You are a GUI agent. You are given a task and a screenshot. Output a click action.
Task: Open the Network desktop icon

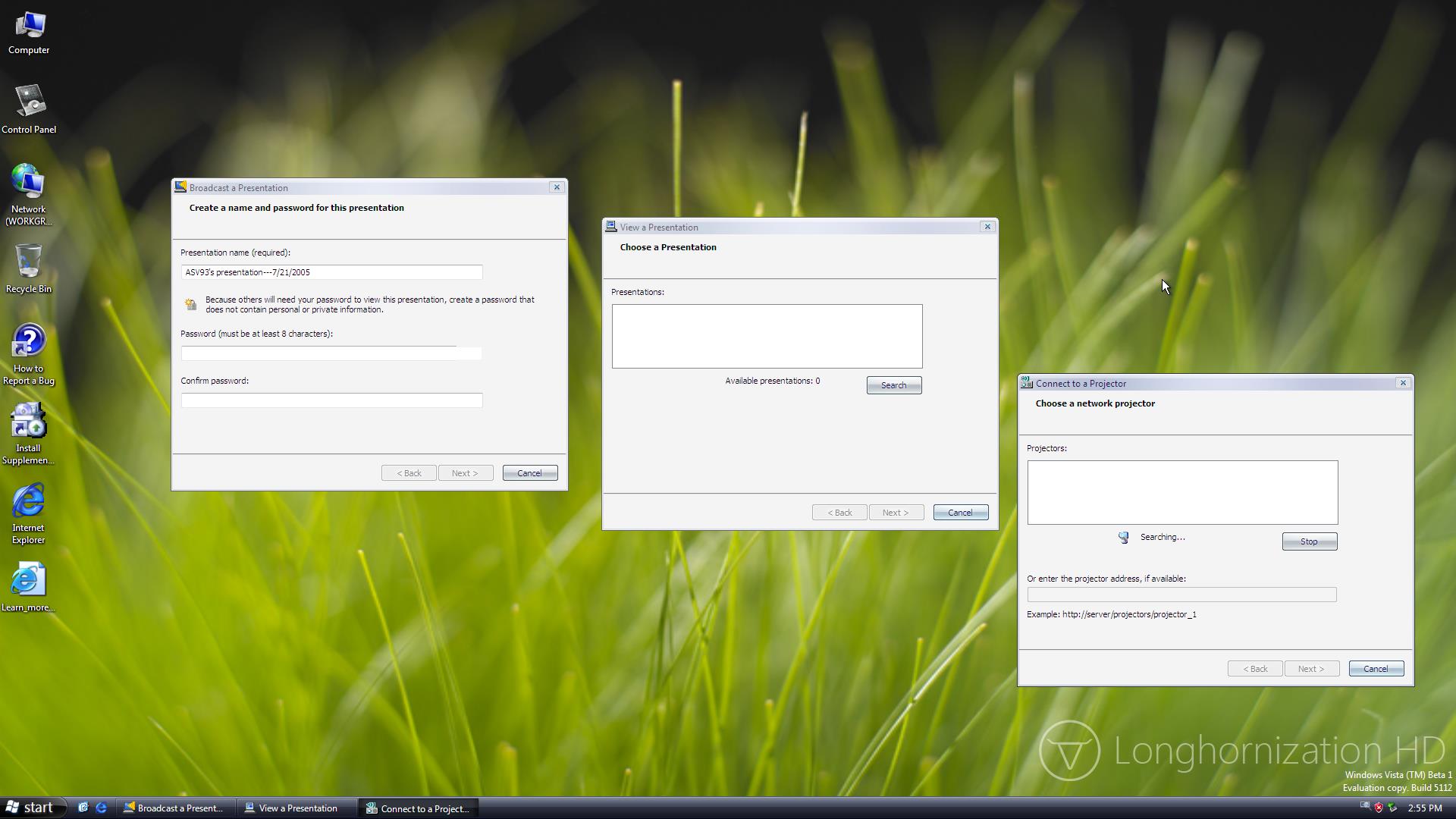click(29, 192)
